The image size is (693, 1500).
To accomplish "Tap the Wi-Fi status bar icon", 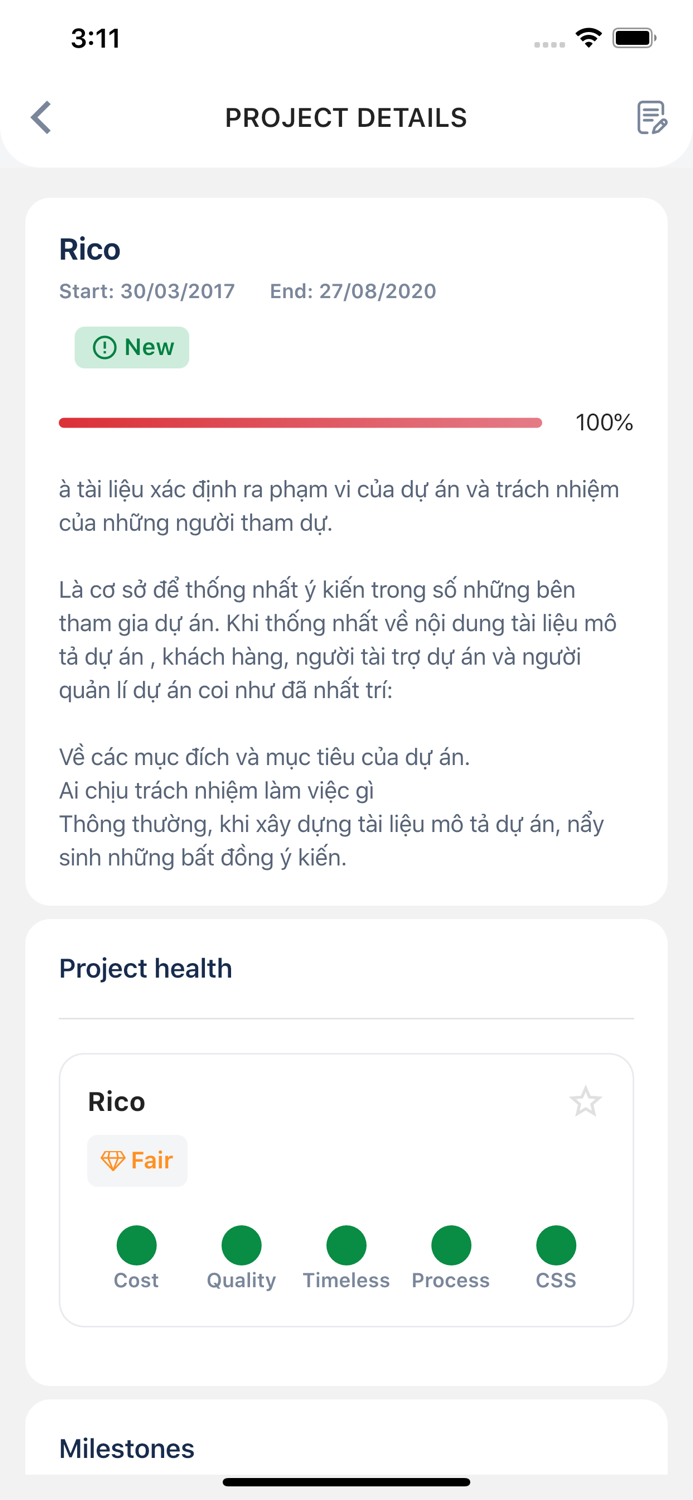I will (589, 38).
